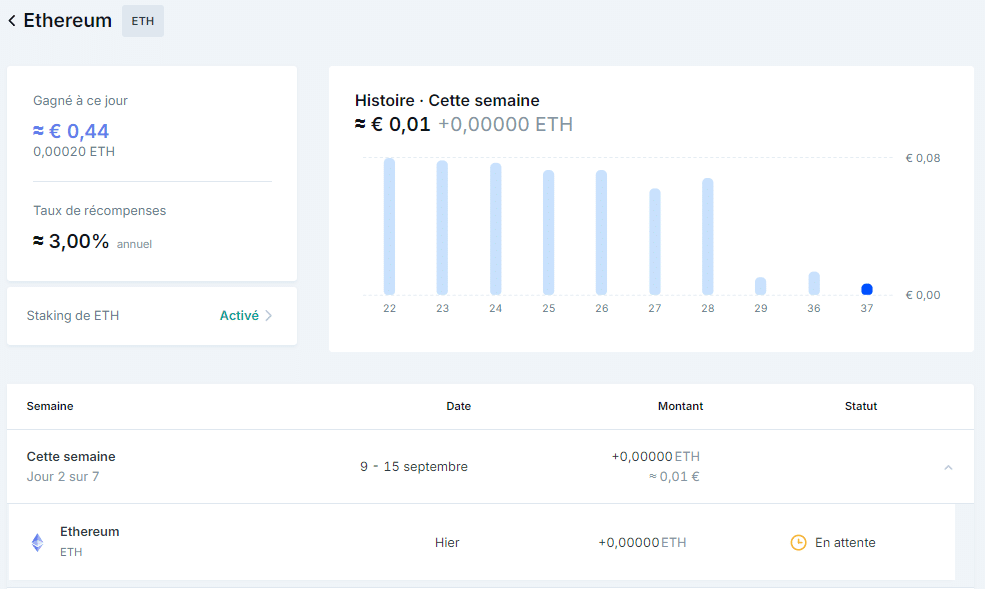Click the 'Gagné à ce jour' label
This screenshot has height=589, width=985.
click(80, 100)
